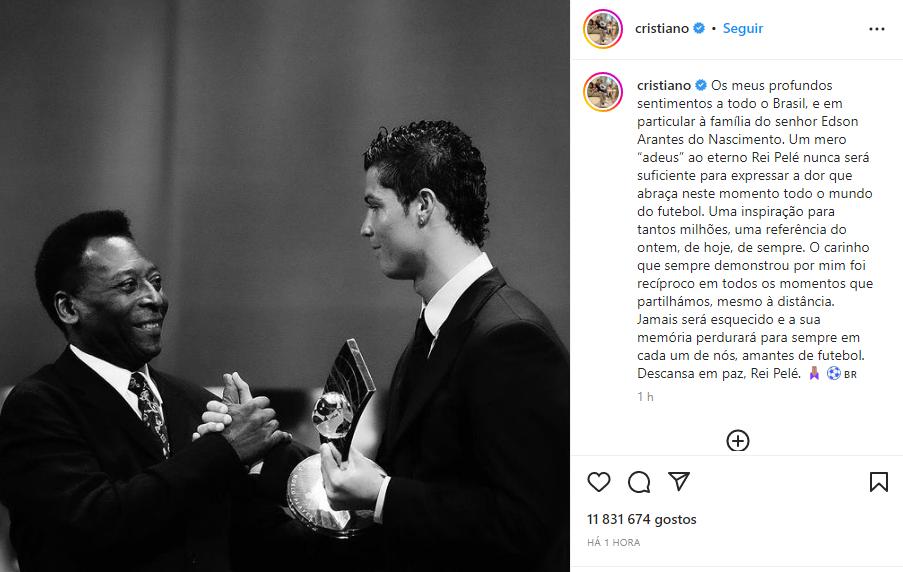Click the BR flag text in caption
903x572 pixels.
[851, 374]
